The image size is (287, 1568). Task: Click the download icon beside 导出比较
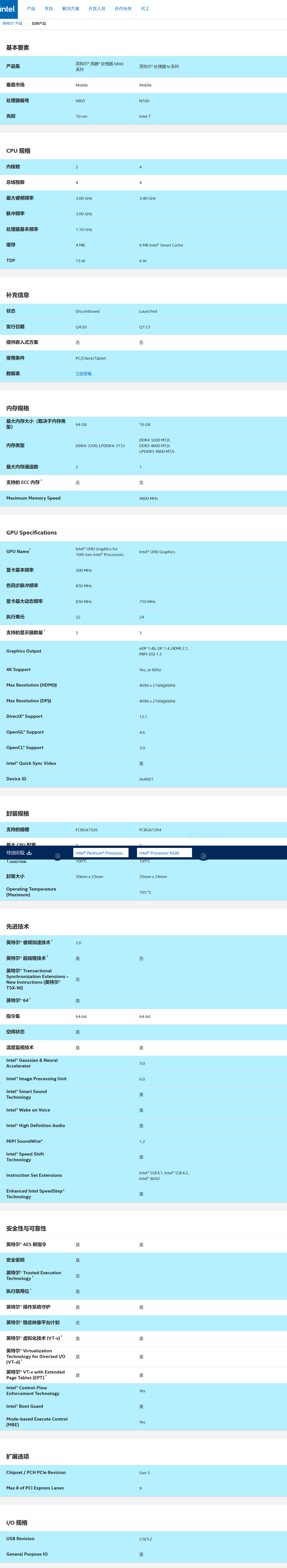pos(29,853)
